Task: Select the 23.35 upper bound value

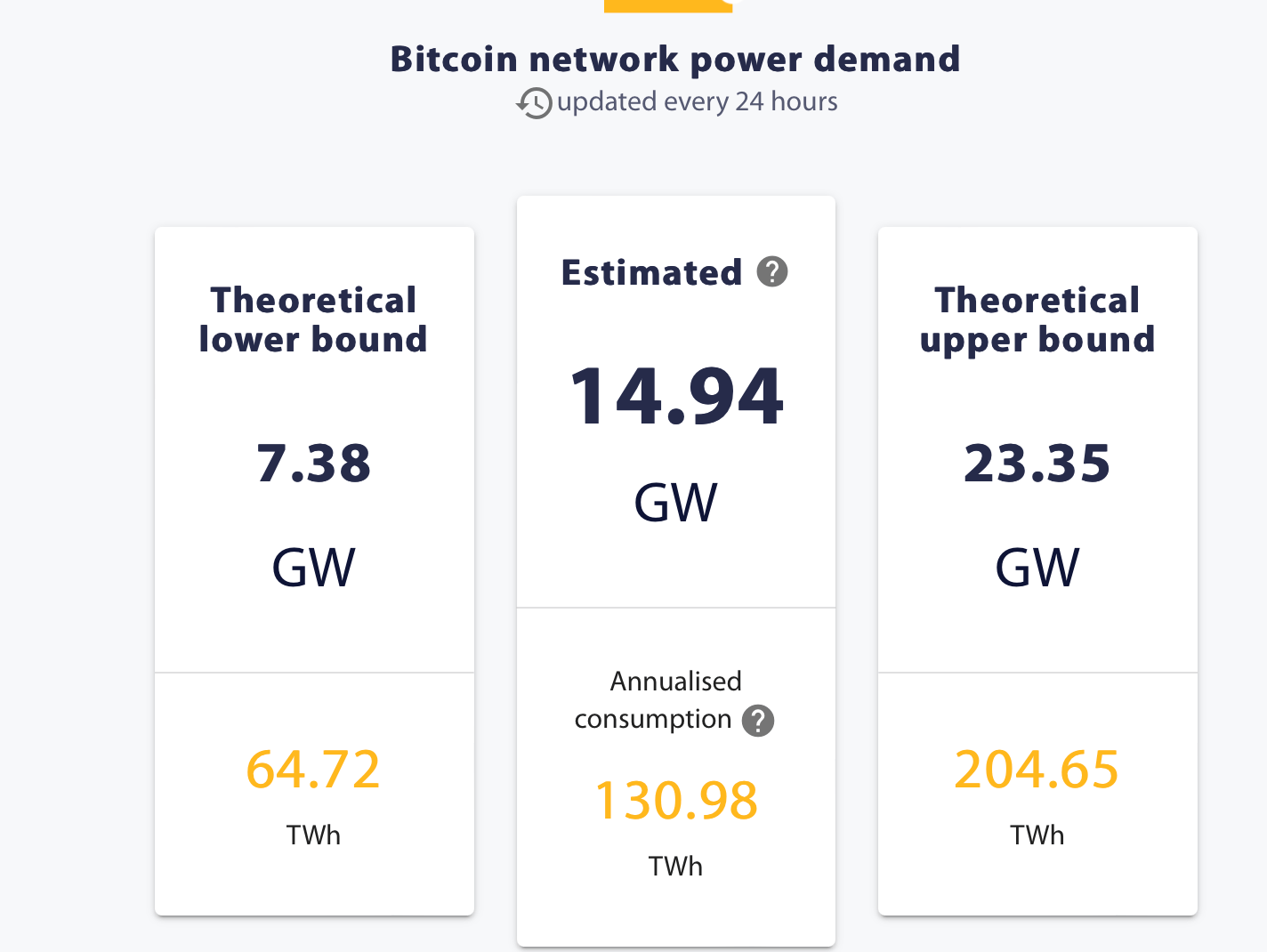Action: point(1037,464)
